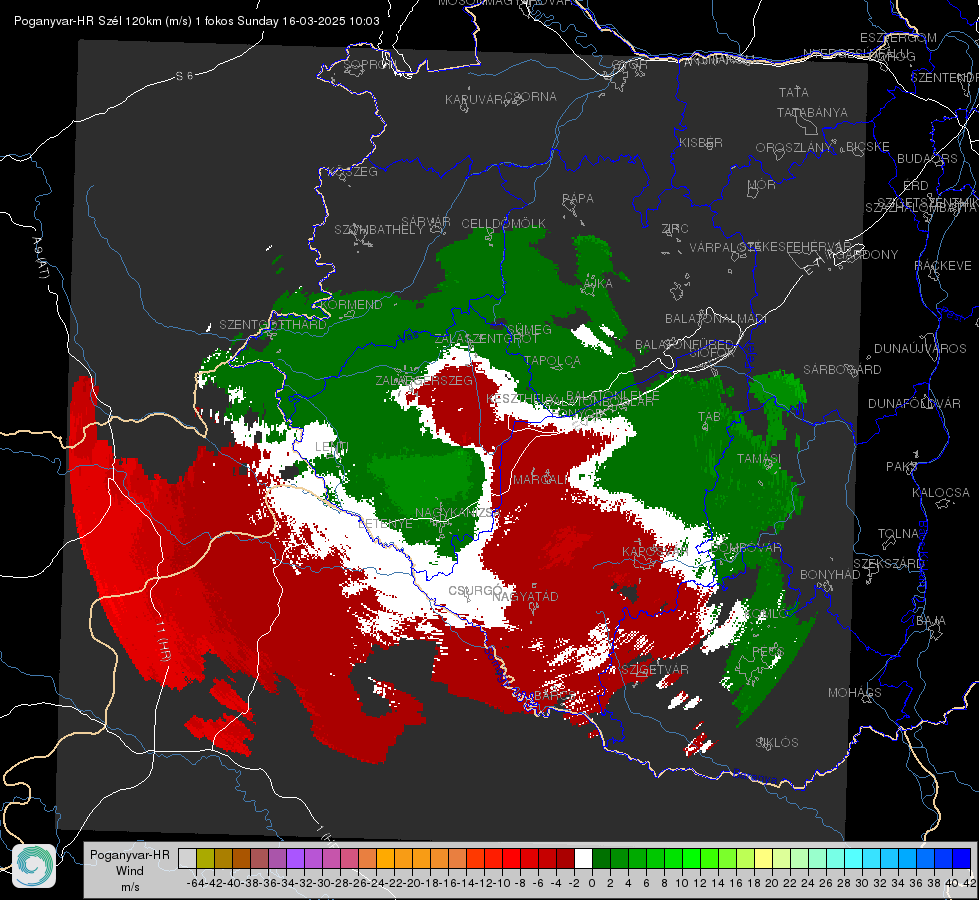Click the SZENTGOTTHARD city label
This screenshot has width=979, height=900.
(x=273, y=325)
